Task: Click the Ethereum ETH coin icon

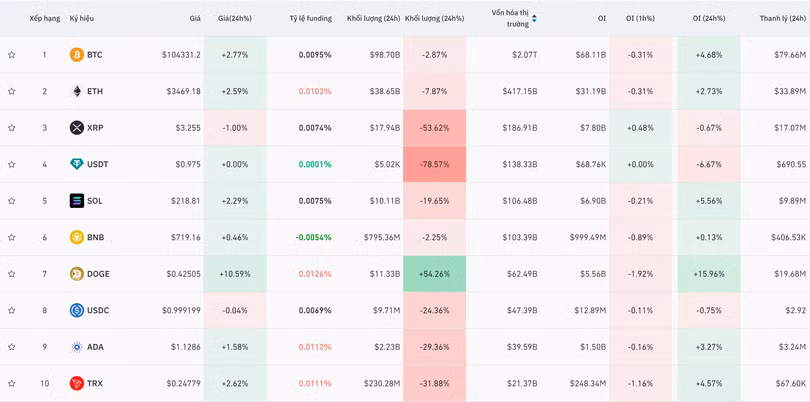Action: (x=76, y=91)
